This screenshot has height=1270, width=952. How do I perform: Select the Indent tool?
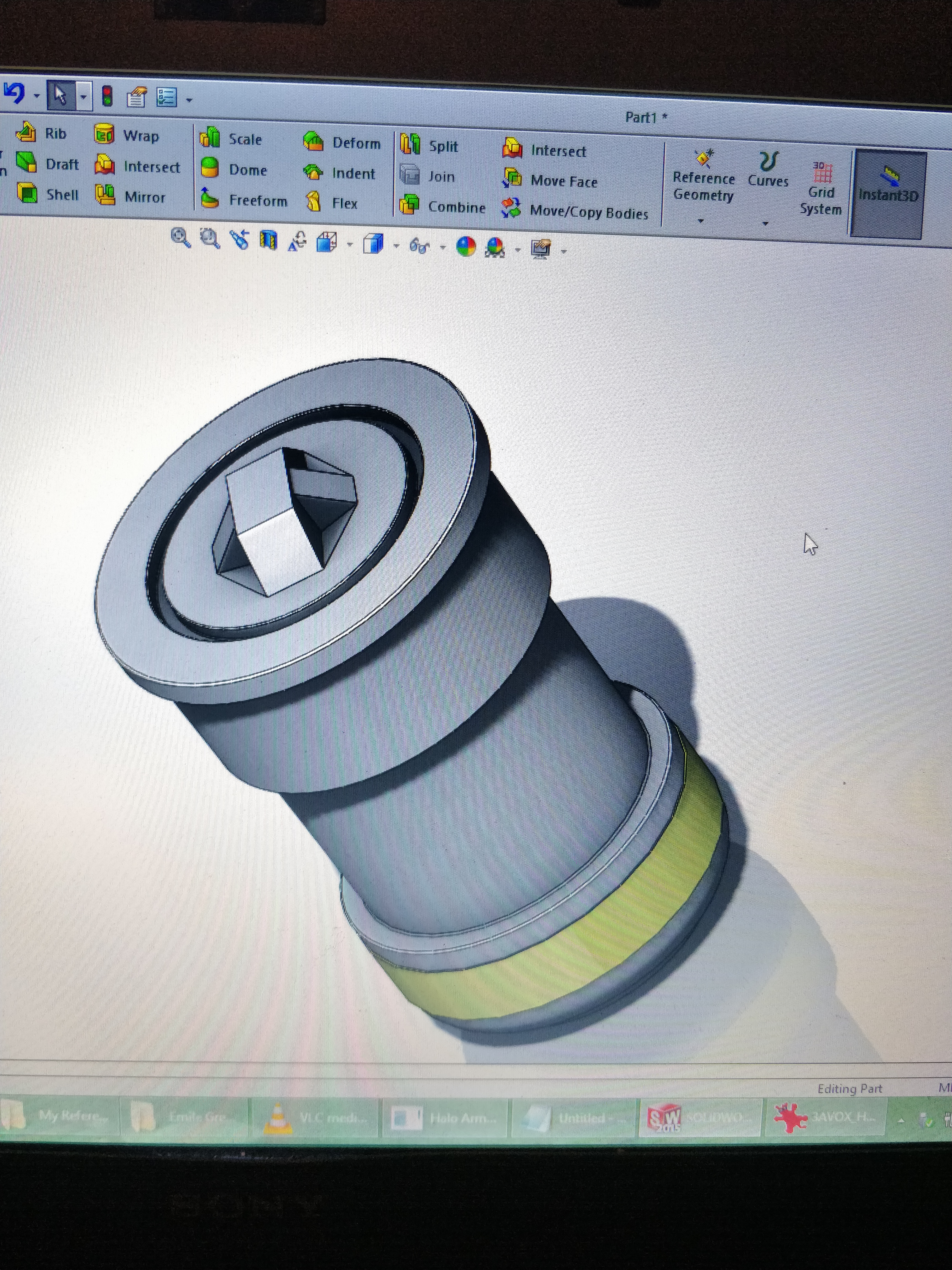click(340, 173)
